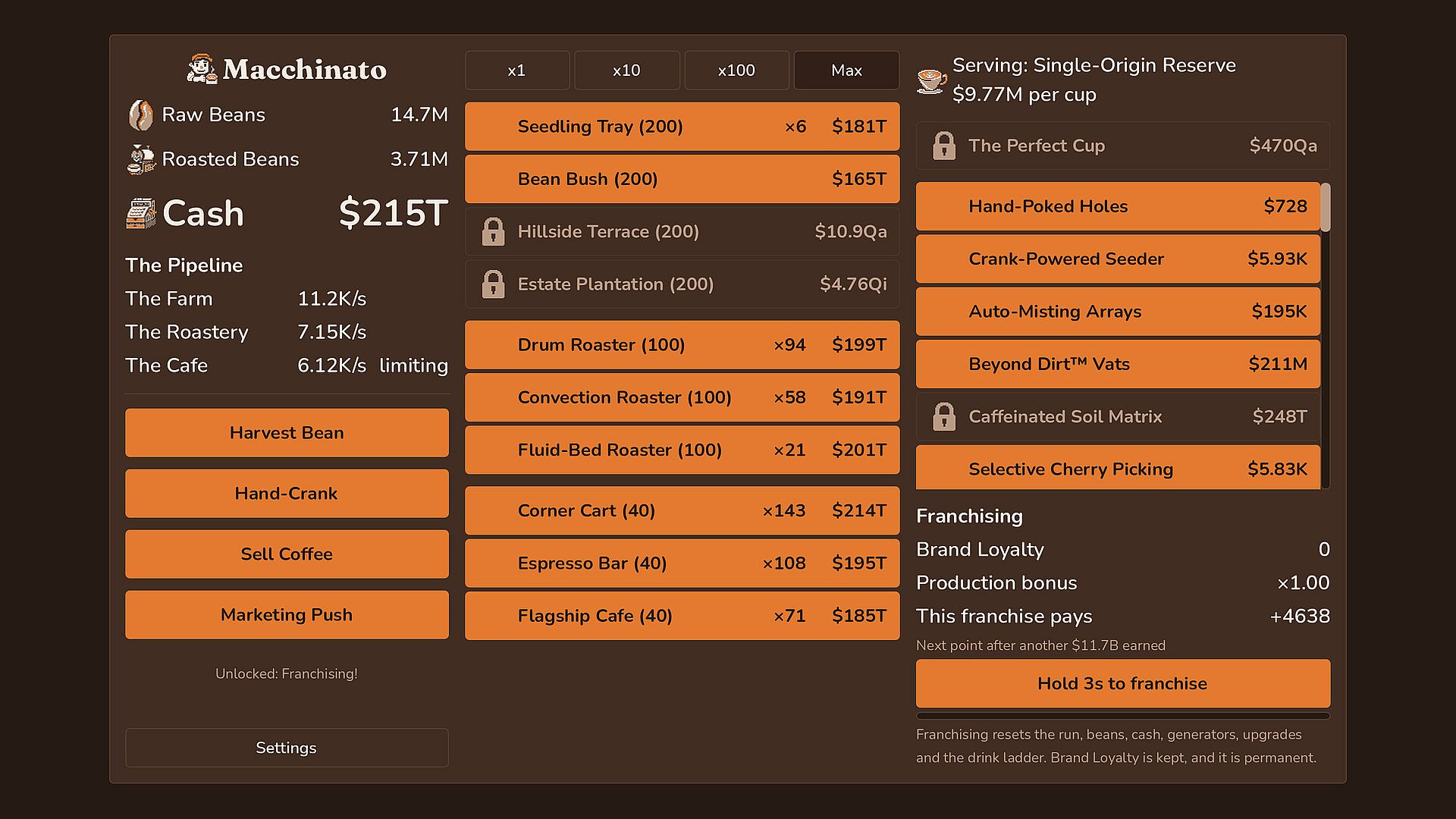Start a Marketing Push
Screen dimensions: 1456x819
pos(287,615)
